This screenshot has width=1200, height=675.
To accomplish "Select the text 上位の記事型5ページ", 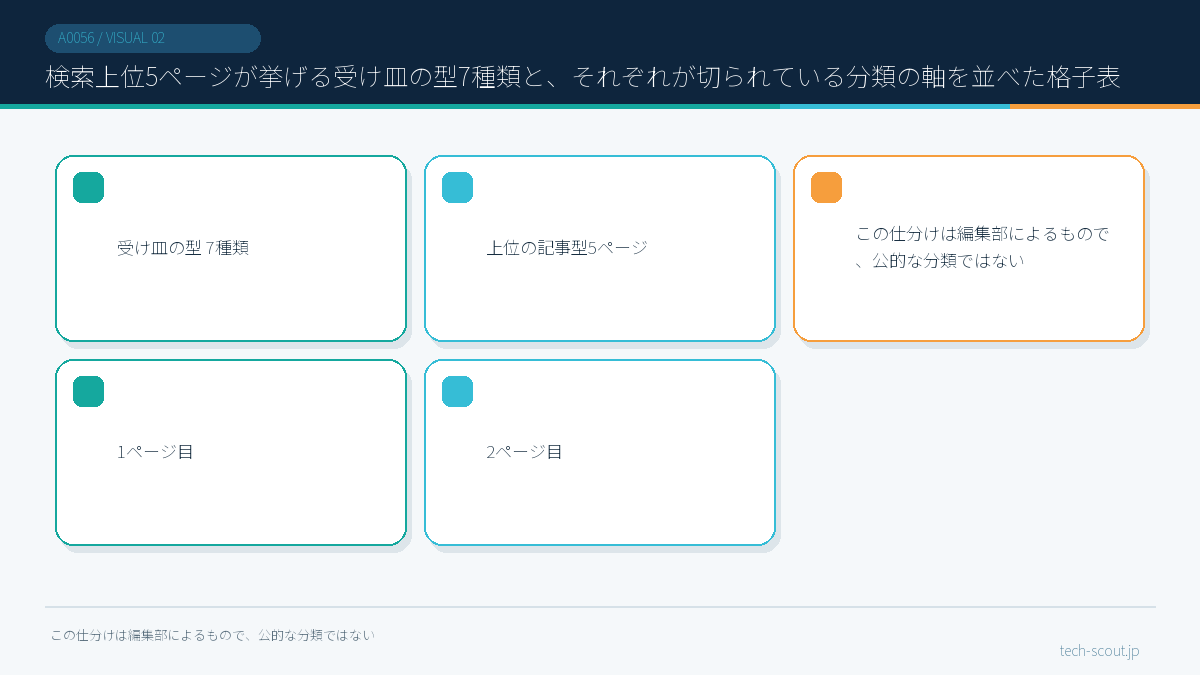I will [567, 248].
